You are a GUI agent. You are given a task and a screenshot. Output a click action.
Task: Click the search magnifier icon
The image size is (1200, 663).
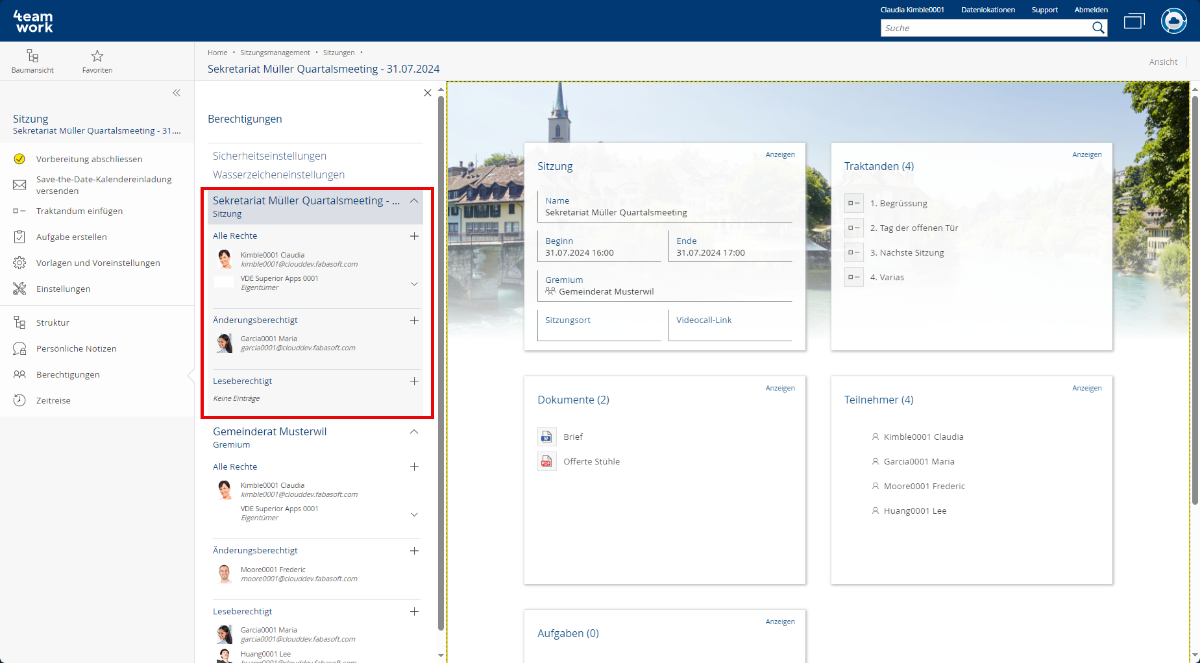(x=1098, y=28)
